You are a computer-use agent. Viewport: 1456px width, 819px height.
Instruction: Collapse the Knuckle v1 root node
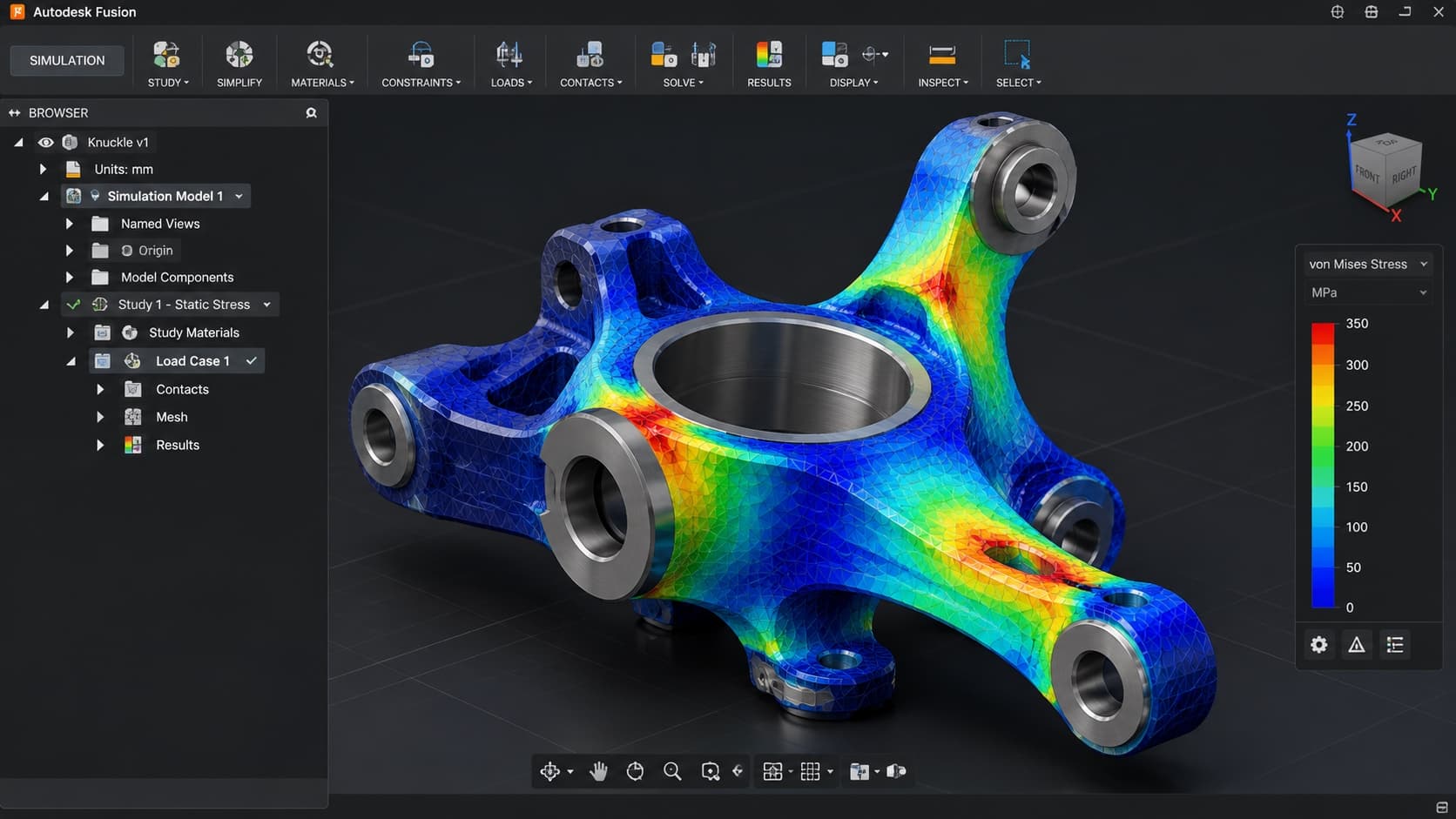(x=18, y=142)
